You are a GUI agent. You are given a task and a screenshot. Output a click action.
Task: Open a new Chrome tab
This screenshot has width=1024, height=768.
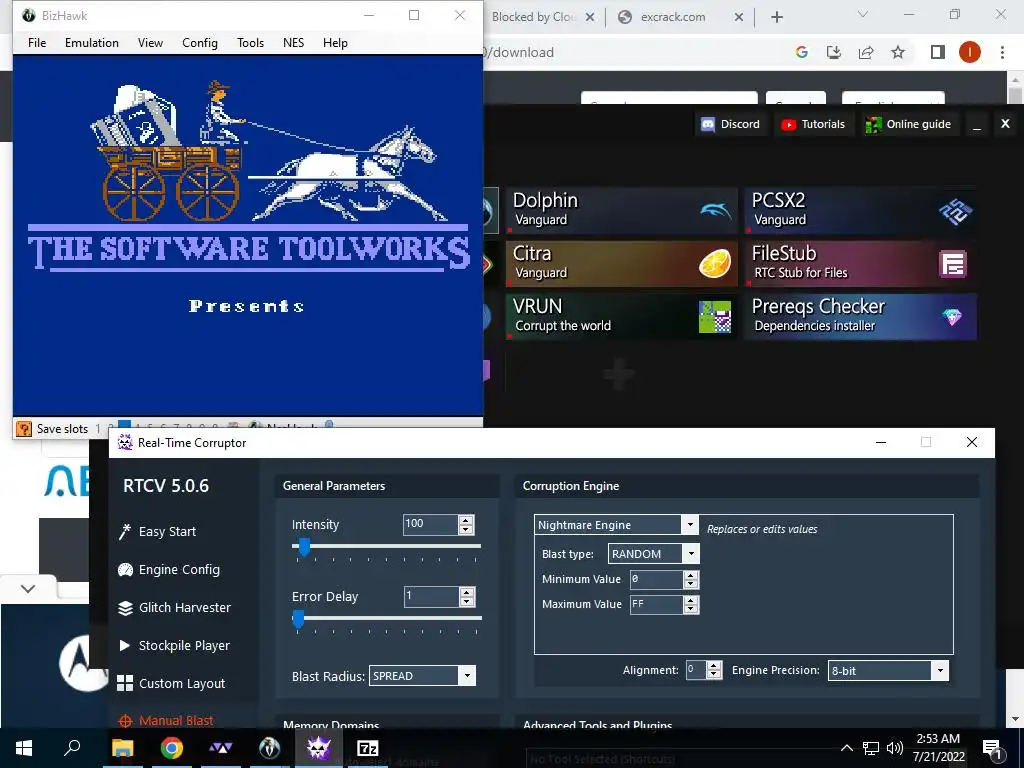[x=776, y=17]
